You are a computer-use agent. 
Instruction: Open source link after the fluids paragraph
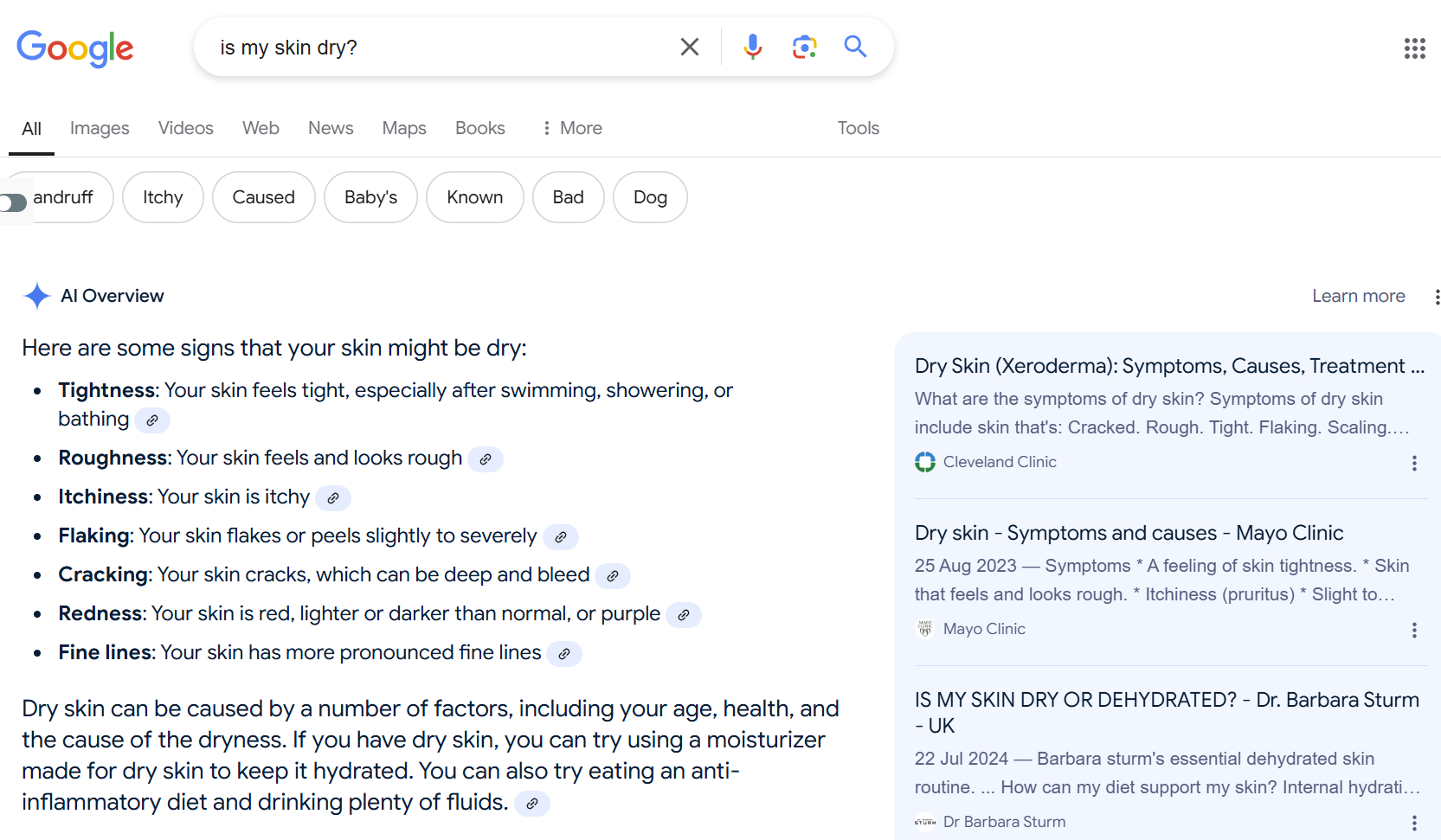532,804
